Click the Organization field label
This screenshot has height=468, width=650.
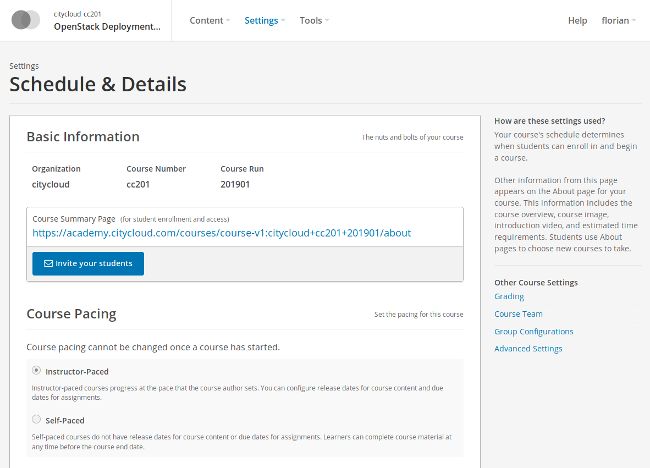tap(56, 169)
